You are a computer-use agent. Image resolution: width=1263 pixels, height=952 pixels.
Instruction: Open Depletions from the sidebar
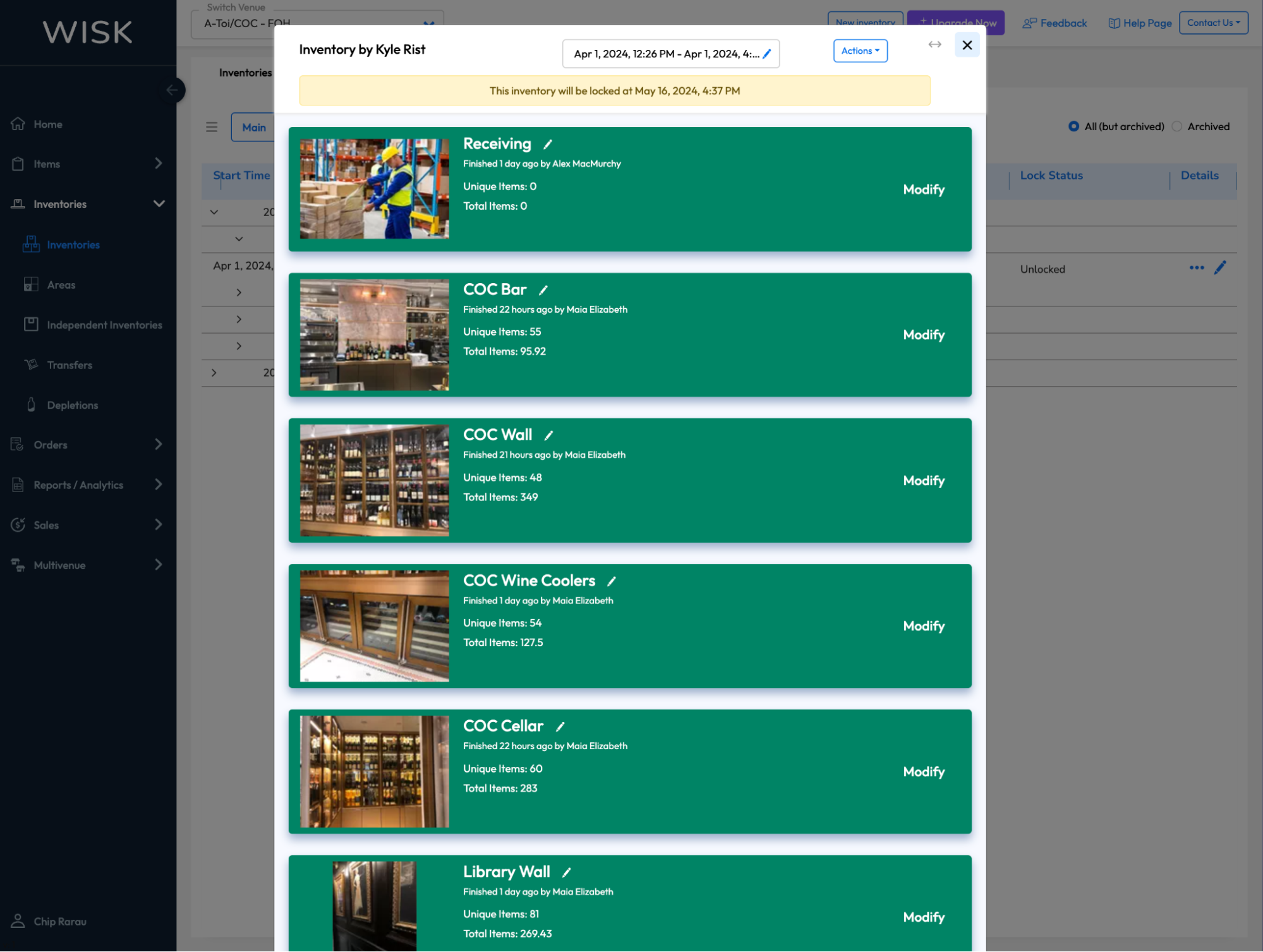[71, 404]
